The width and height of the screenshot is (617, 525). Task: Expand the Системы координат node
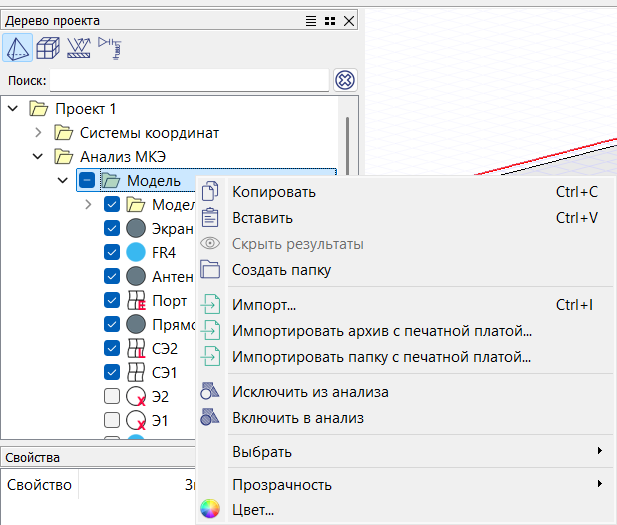coord(38,132)
